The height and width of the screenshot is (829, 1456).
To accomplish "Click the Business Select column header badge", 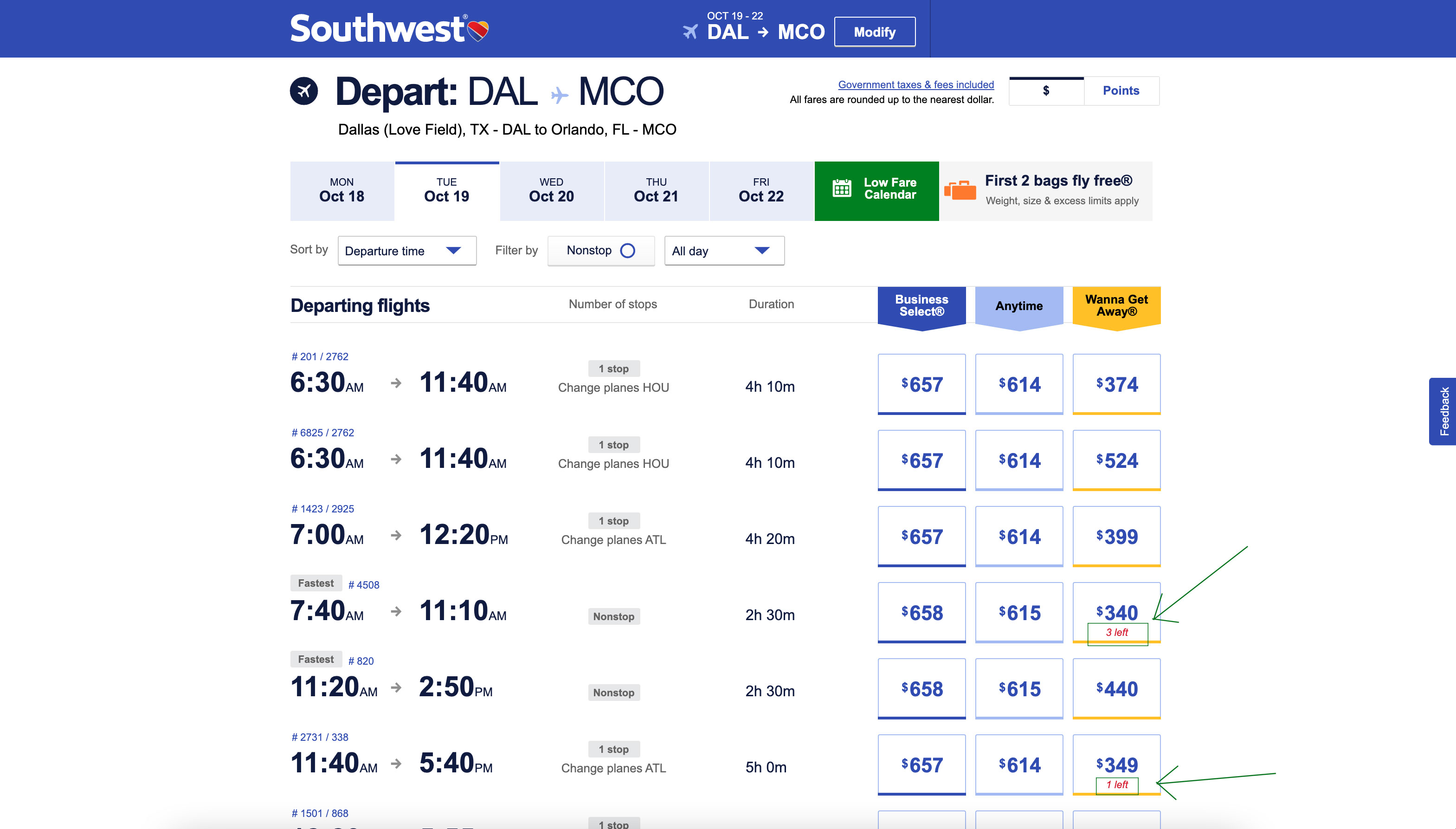I will (x=921, y=306).
